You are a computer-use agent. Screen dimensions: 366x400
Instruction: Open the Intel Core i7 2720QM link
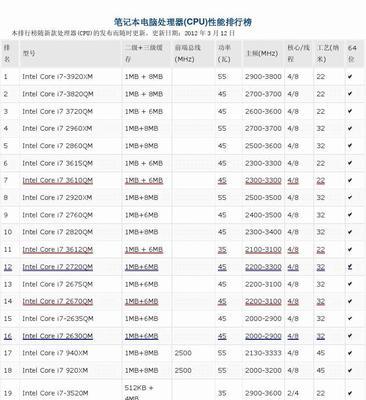pyautogui.click(x=58, y=267)
